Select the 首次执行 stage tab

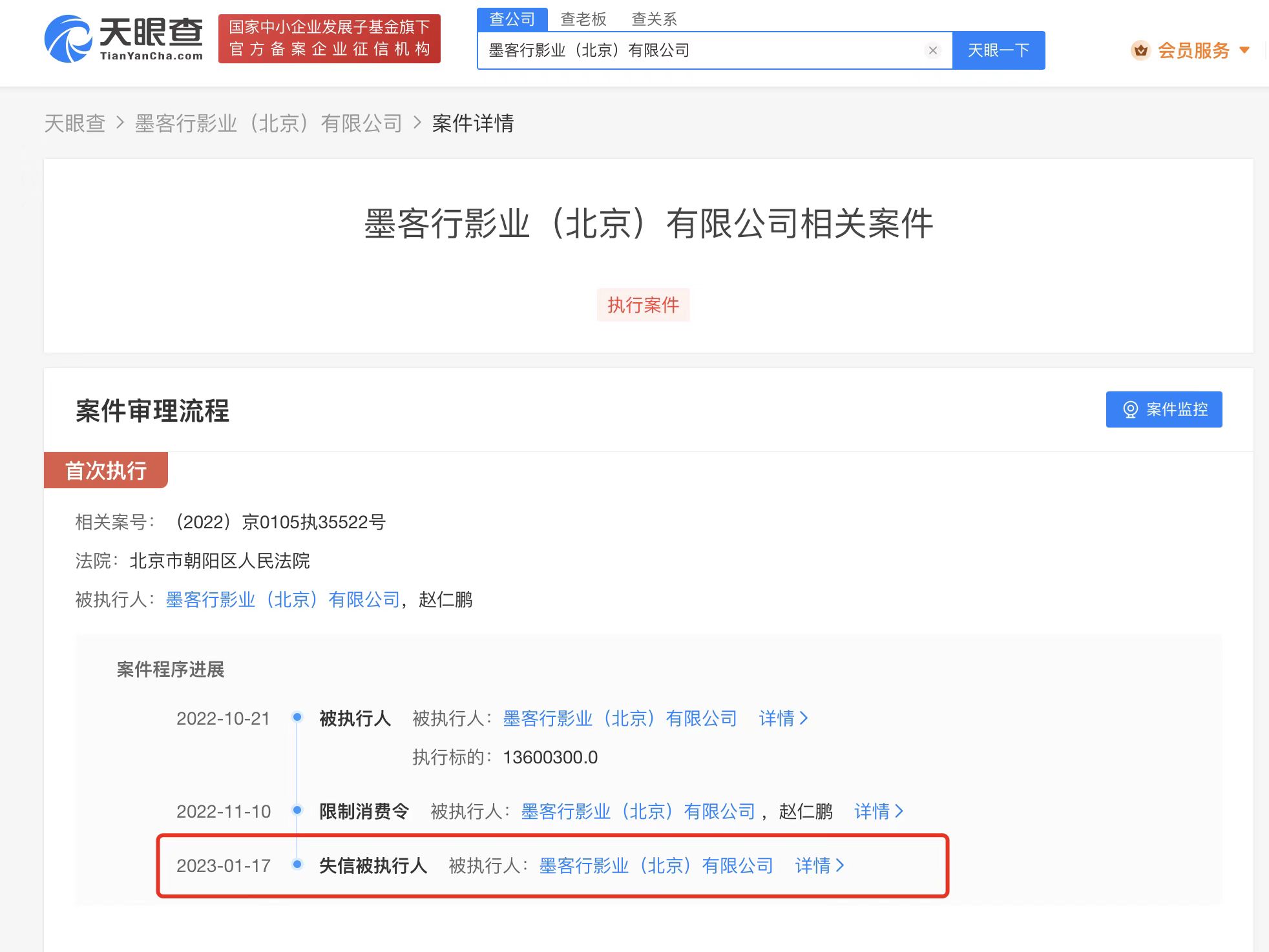point(106,470)
